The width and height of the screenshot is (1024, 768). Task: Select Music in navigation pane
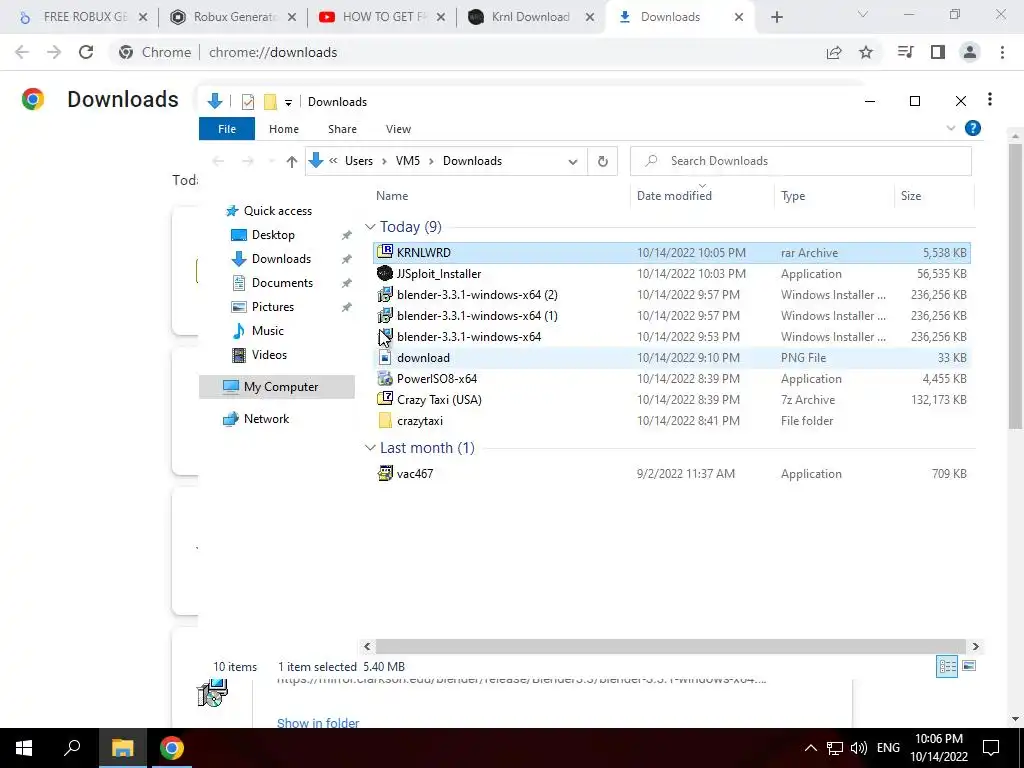coord(268,331)
